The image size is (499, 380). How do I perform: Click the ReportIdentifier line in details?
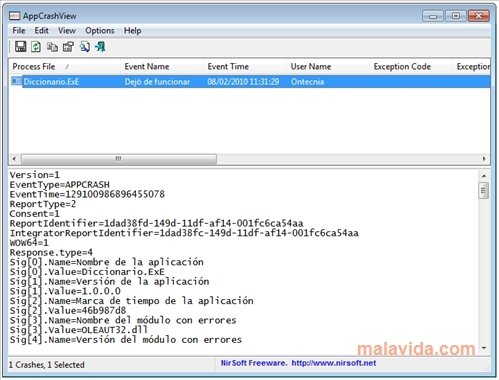pyautogui.click(x=156, y=223)
